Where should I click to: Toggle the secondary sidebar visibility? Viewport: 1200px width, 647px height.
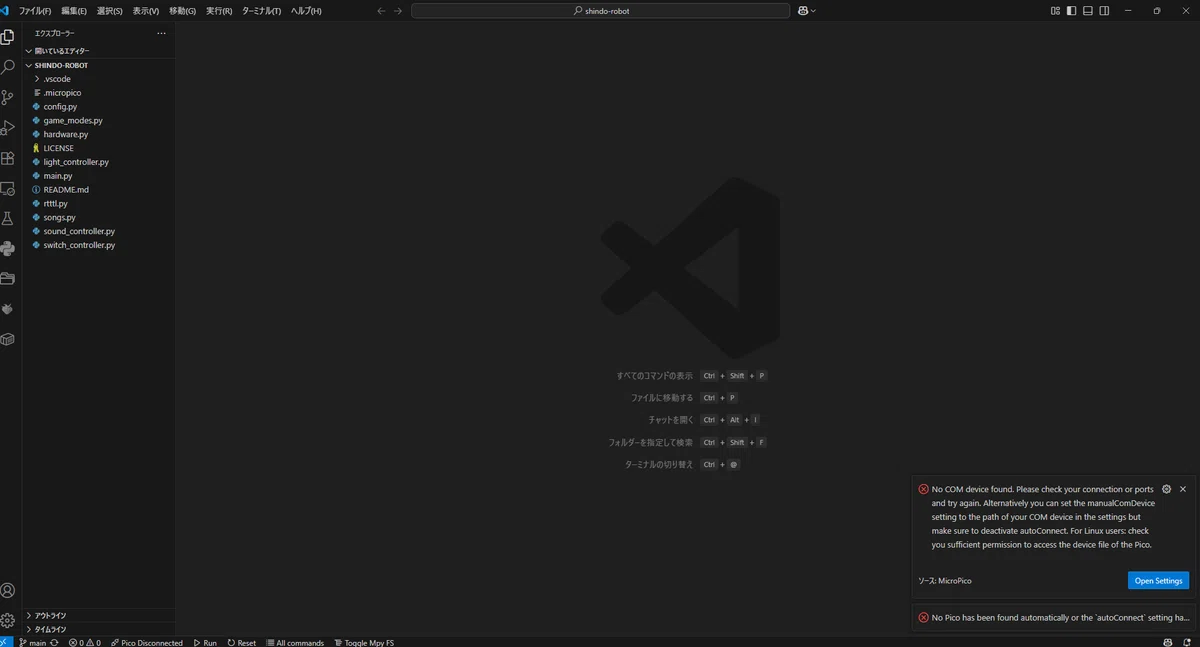click(1104, 11)
